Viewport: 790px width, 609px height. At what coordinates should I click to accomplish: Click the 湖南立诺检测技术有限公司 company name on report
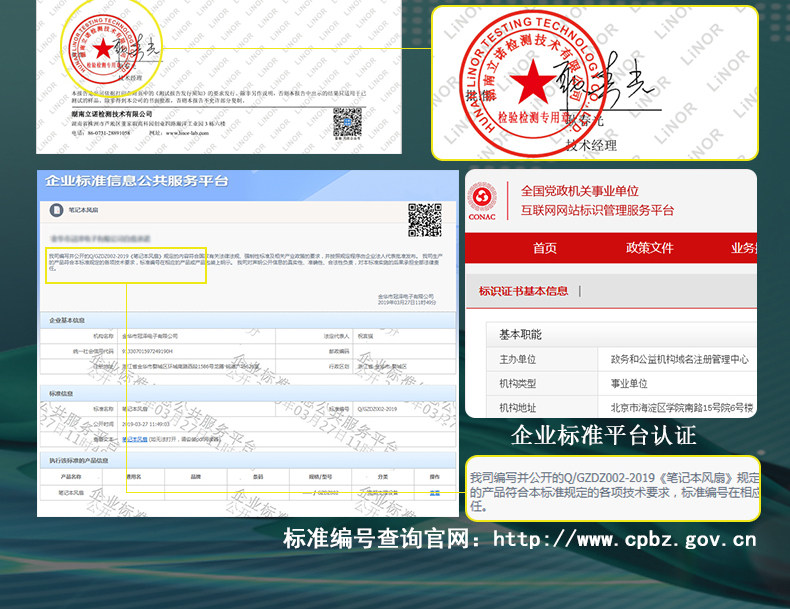(x=112, y=114)
